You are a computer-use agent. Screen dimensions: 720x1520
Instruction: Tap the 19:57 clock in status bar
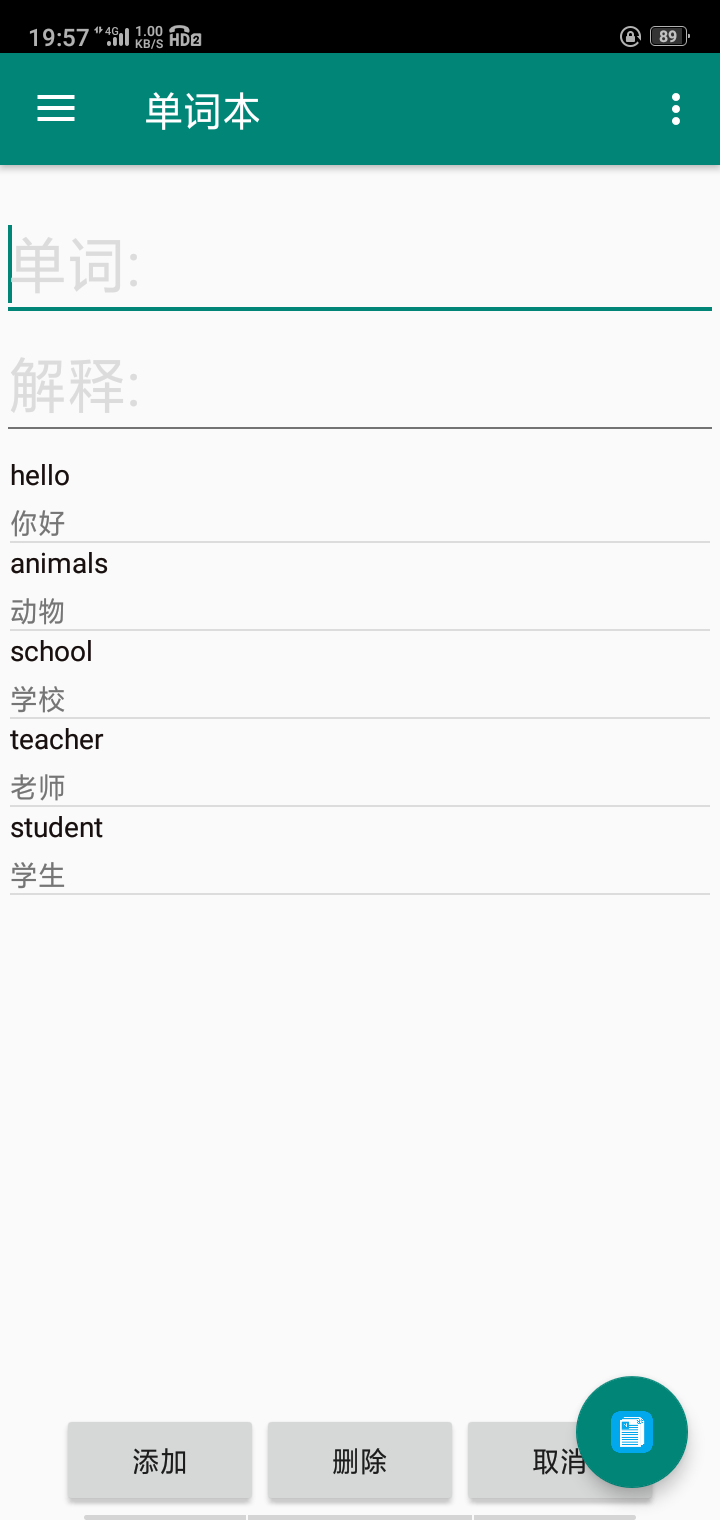(59, 38)
